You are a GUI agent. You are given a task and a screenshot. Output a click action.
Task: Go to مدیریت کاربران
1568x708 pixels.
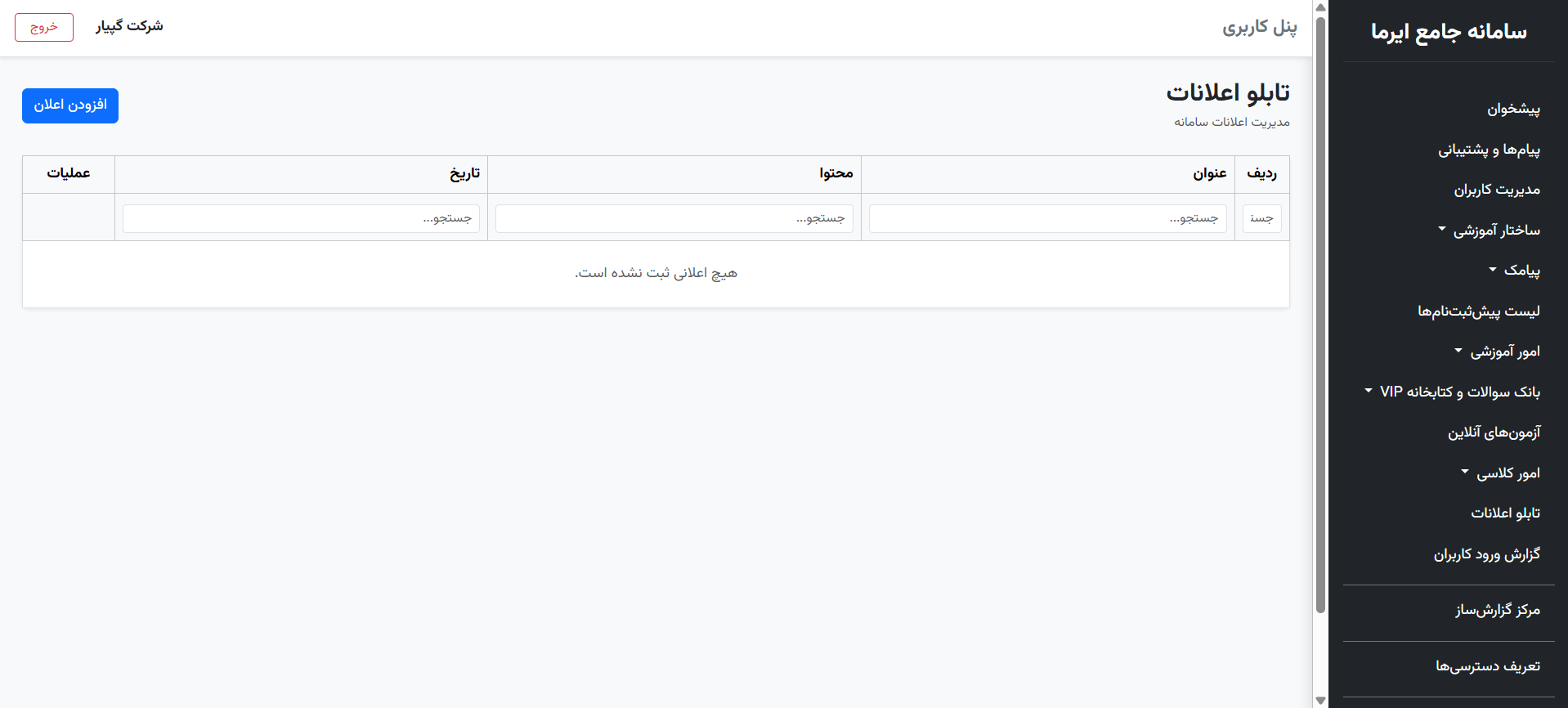[1497, 190]
